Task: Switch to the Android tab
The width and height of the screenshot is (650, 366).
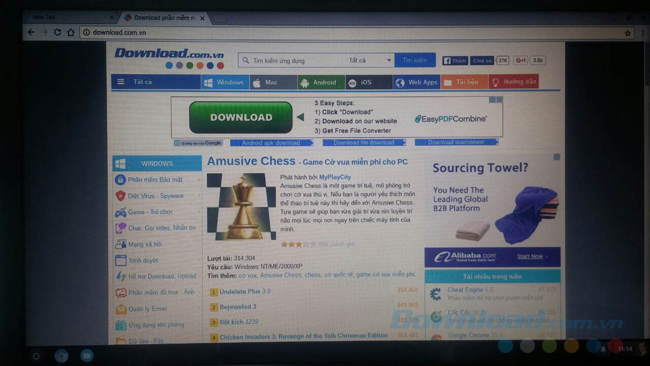Action: pos(321,82)
